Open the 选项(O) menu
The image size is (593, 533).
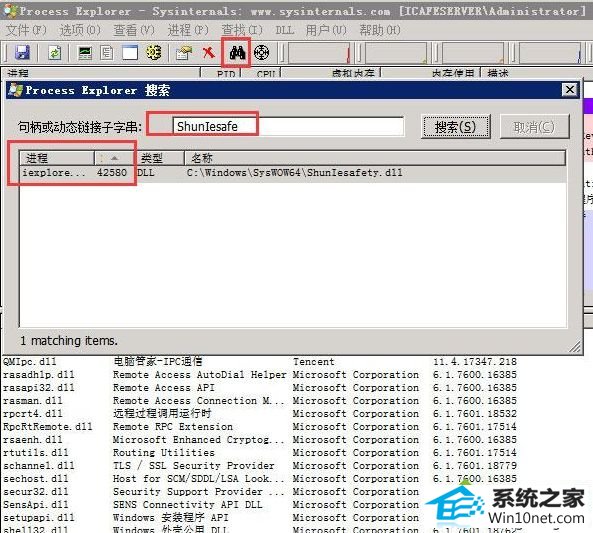point(80,30)
